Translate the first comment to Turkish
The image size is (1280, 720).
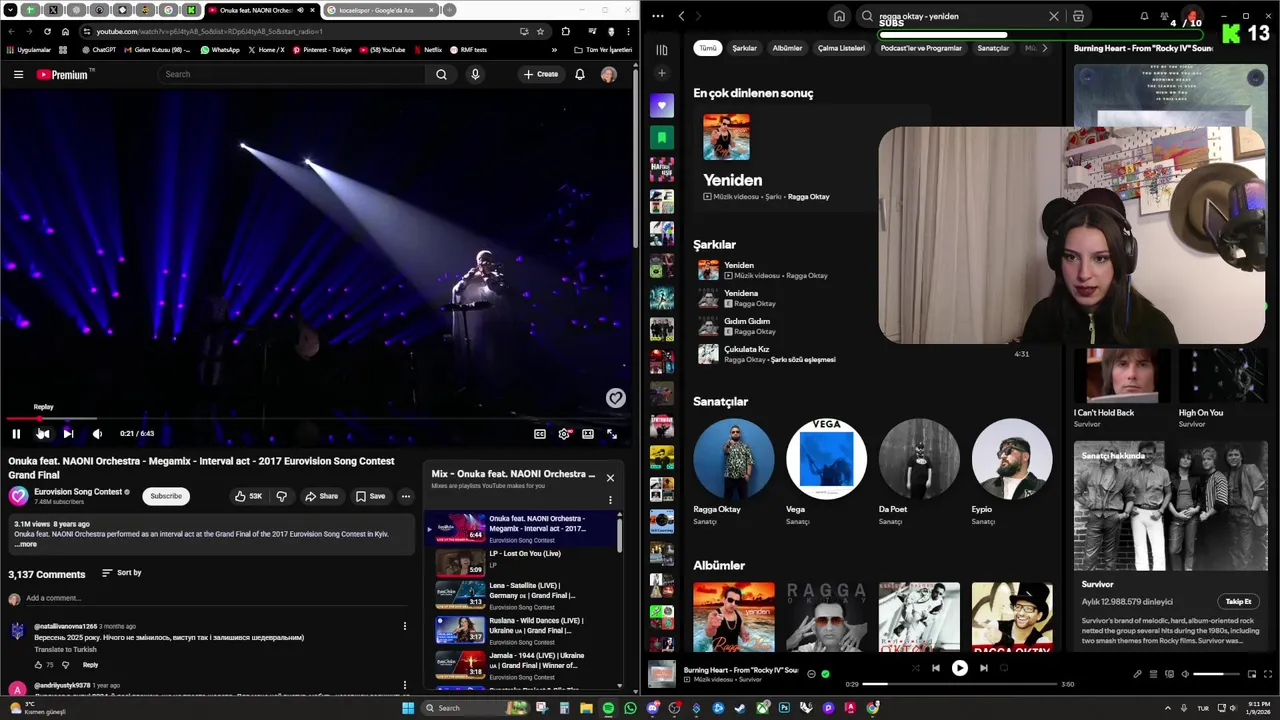tap(65, 650)
